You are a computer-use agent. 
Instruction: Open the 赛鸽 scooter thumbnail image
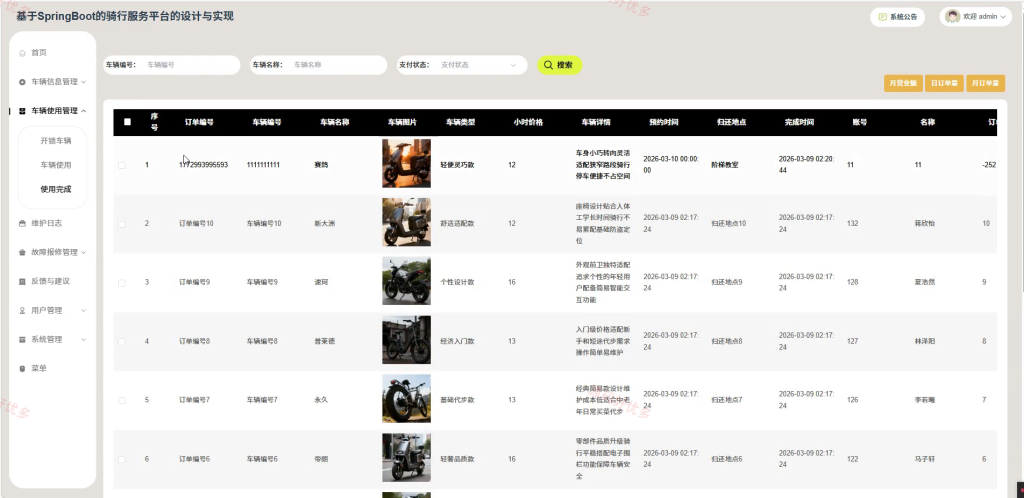(406, 163)
